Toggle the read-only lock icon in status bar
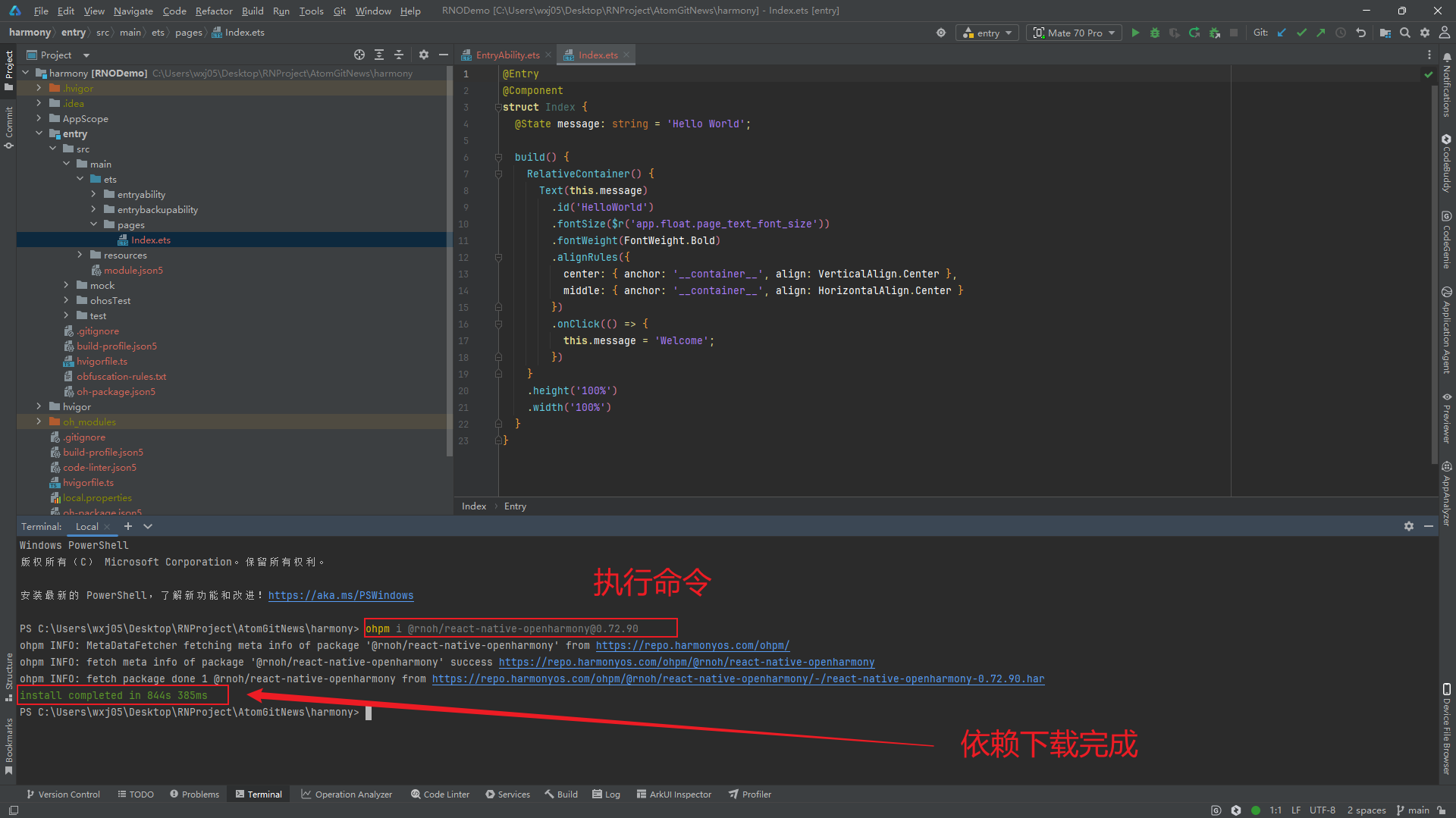This screenshot has height=818, width=1456. 1442,810
